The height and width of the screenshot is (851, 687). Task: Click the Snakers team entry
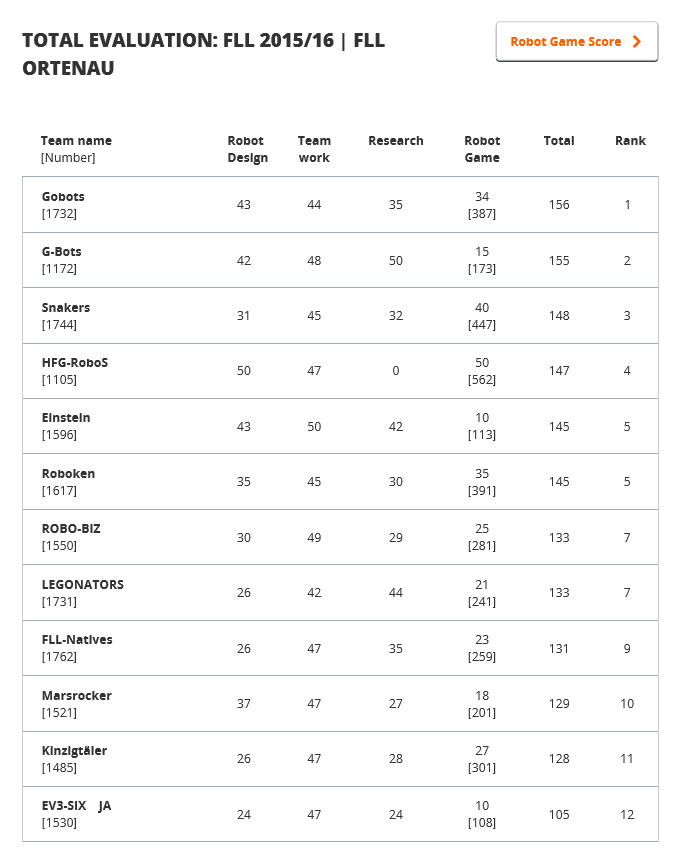point(66,308)
